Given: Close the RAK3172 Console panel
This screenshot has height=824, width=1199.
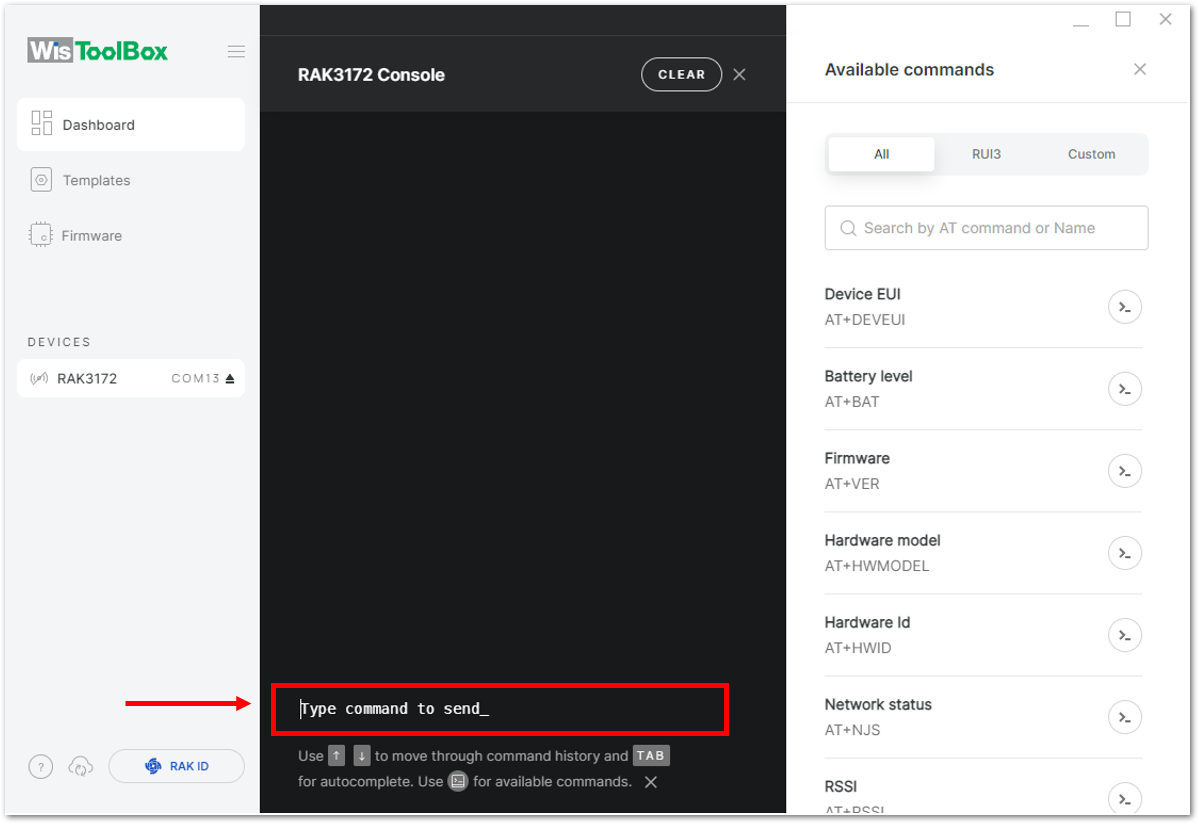Looking at the screenshot, I should 739,74.
